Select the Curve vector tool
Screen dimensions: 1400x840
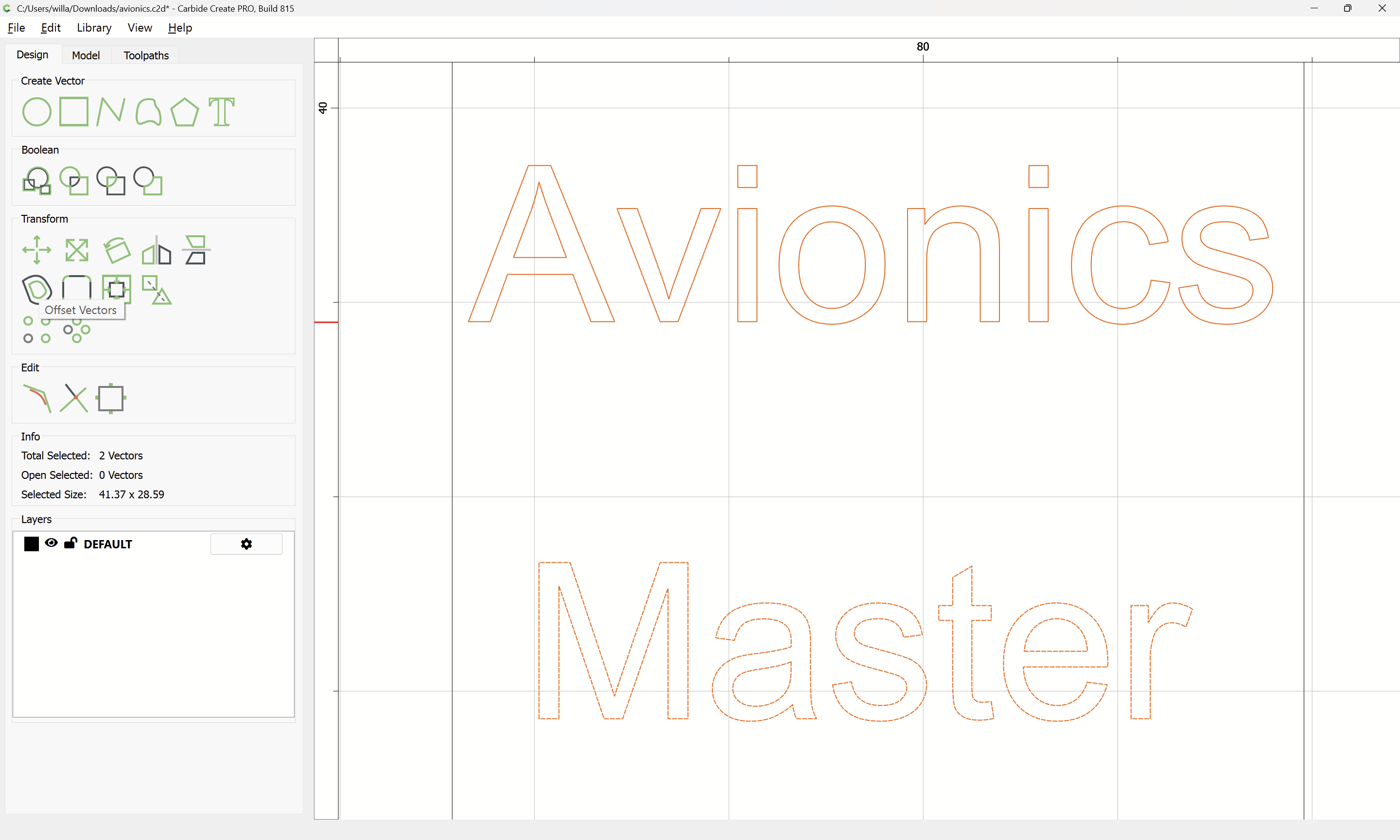tap(148, 111)
